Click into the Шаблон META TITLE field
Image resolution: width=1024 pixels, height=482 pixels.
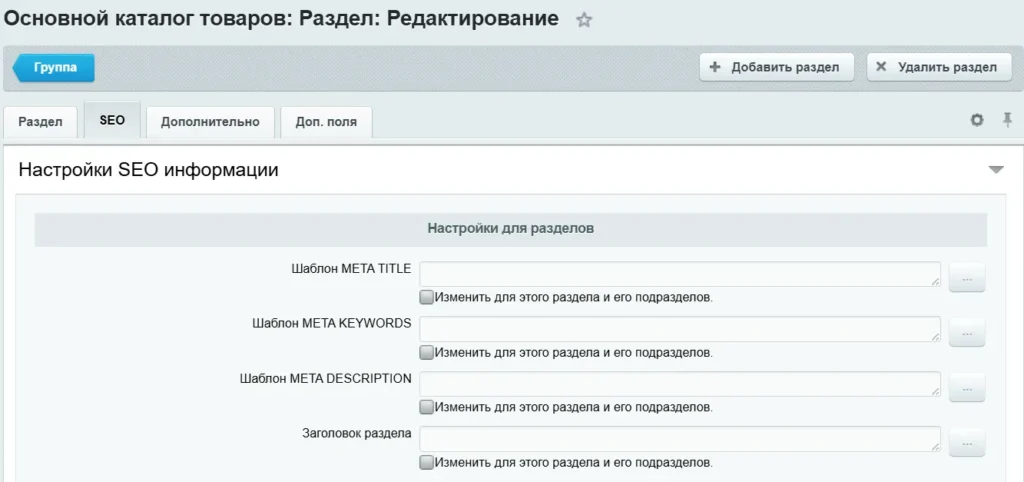[x=680, y=274]
